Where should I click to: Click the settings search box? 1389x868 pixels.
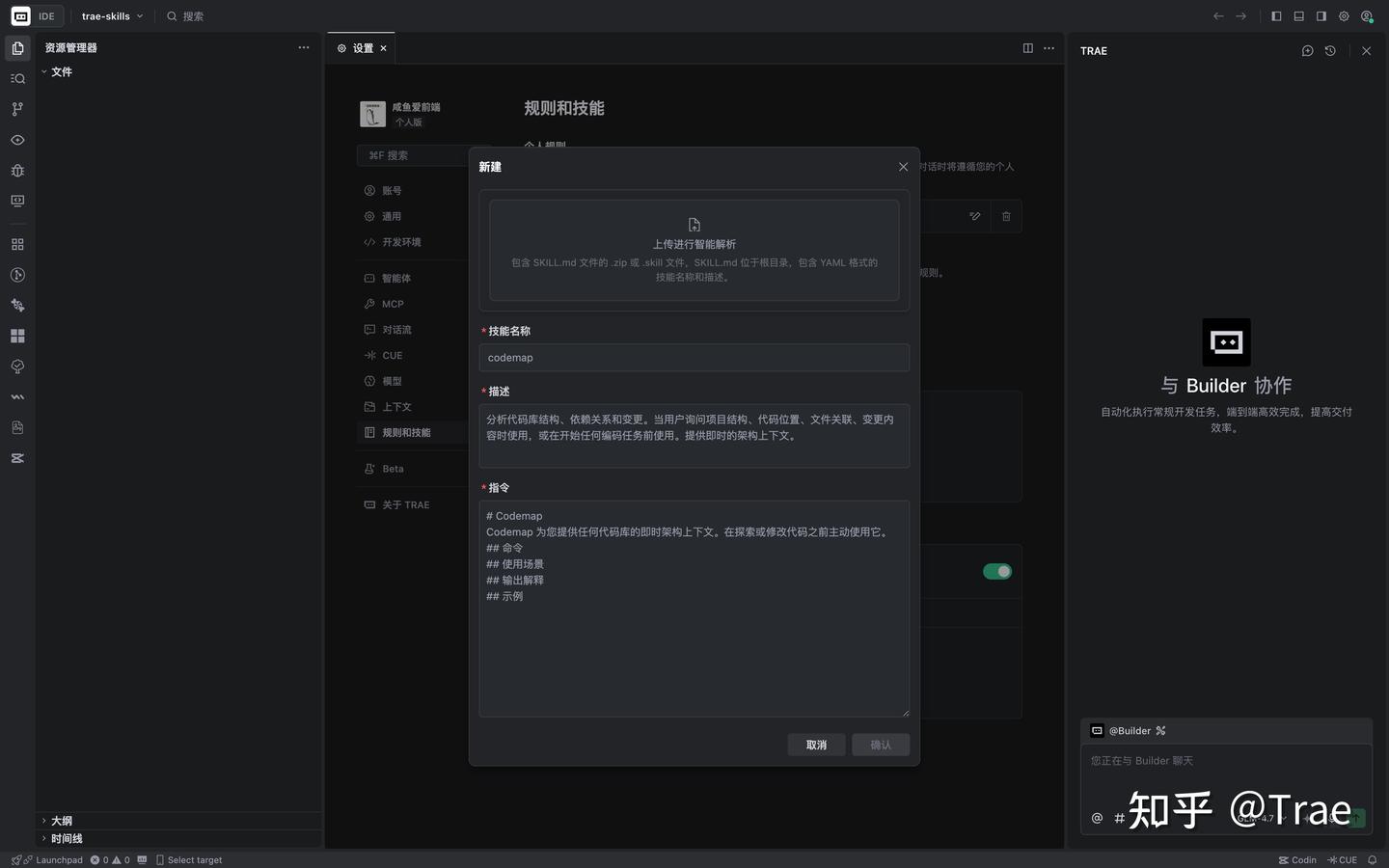[415, 155]
